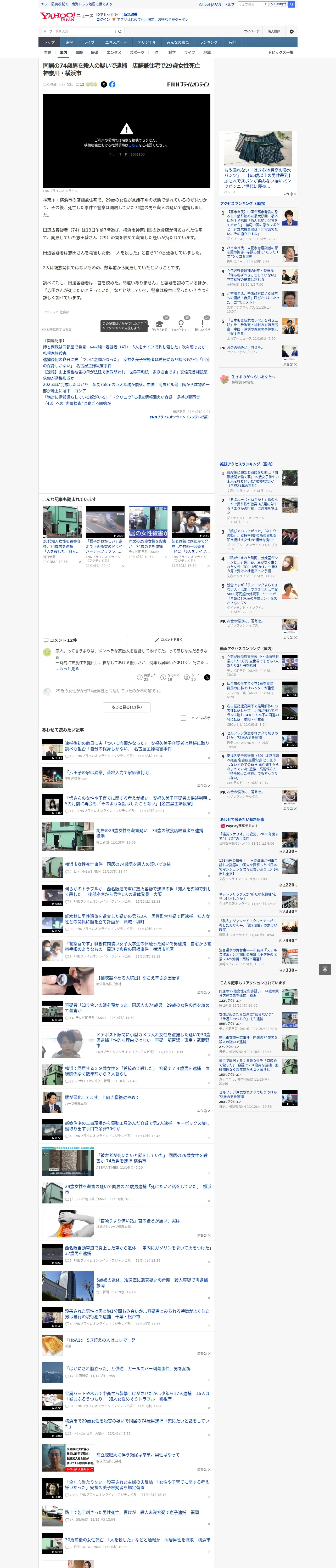Open the 速報 navigation tab
336x1568 pixels.
(69, 43)
